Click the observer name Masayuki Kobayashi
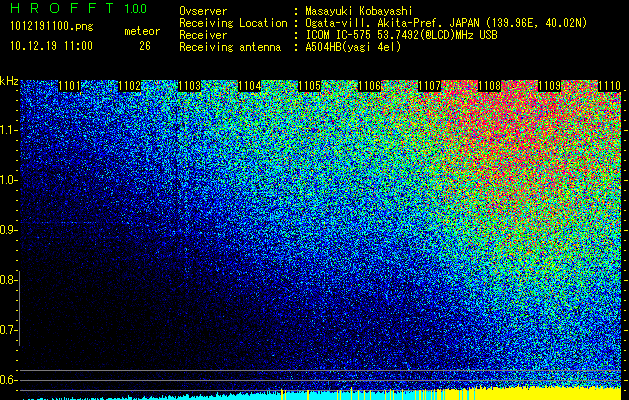 [359, 11]
